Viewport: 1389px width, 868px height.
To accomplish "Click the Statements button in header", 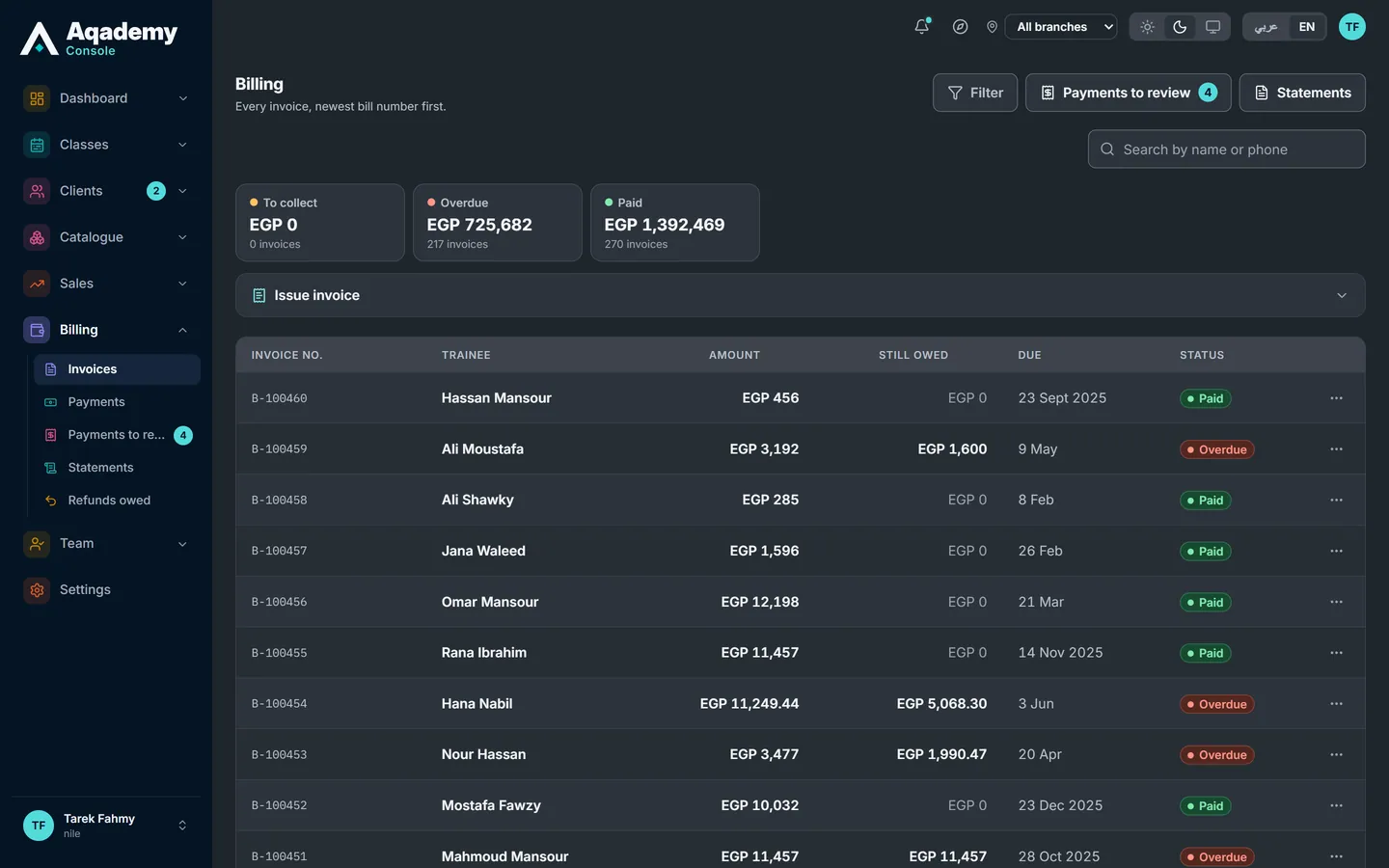I will coord(1302,93).
